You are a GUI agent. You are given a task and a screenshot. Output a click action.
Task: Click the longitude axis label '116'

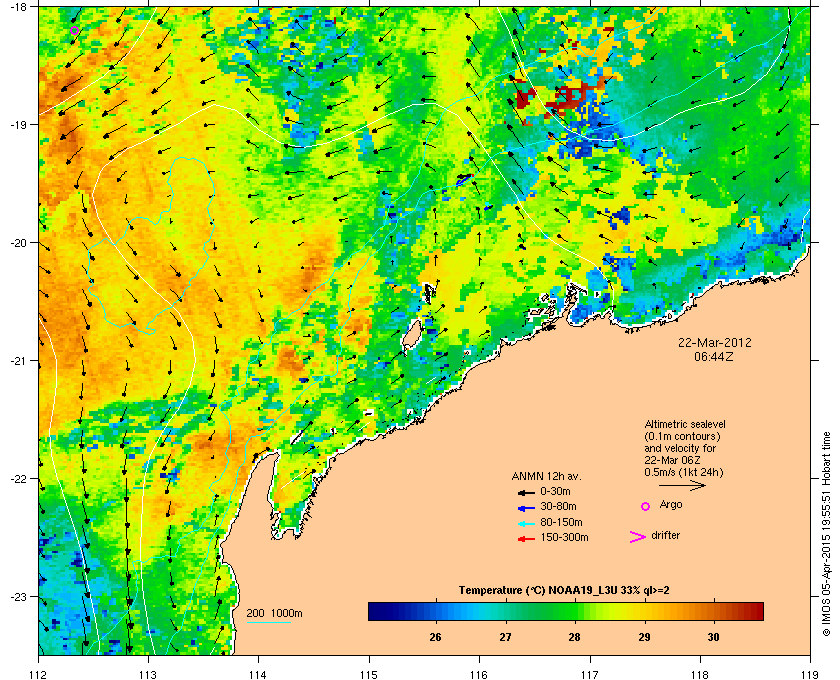pos(479,674)
